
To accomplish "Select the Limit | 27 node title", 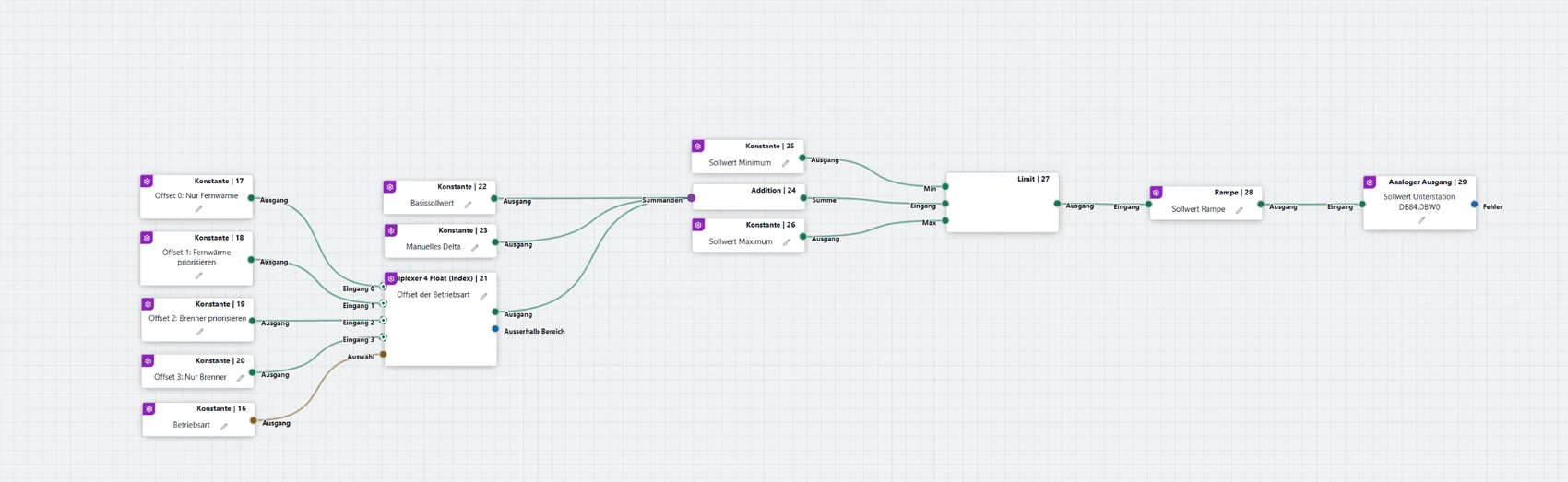I will point(1033,180).
